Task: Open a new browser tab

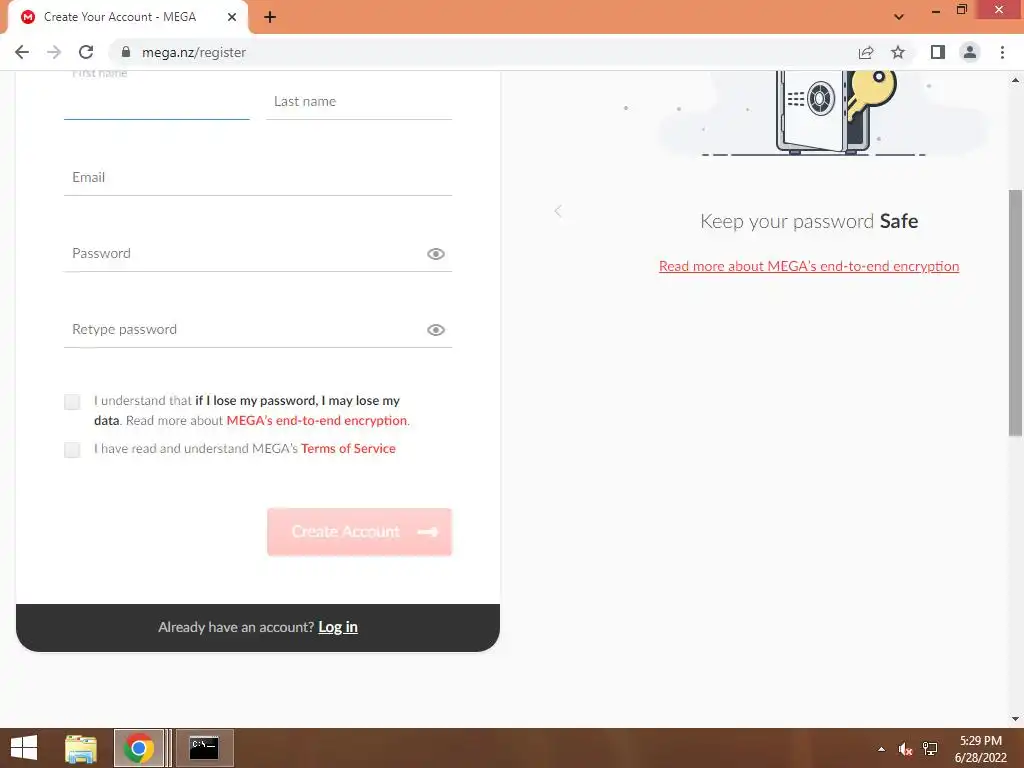Action: [x=270, y=18]
